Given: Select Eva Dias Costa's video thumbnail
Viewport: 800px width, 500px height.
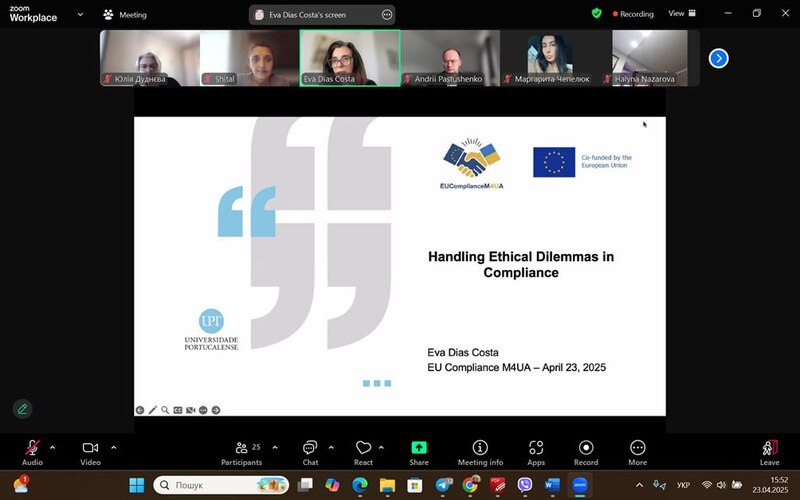Looking at the screenshot, I should coord(350,58).
